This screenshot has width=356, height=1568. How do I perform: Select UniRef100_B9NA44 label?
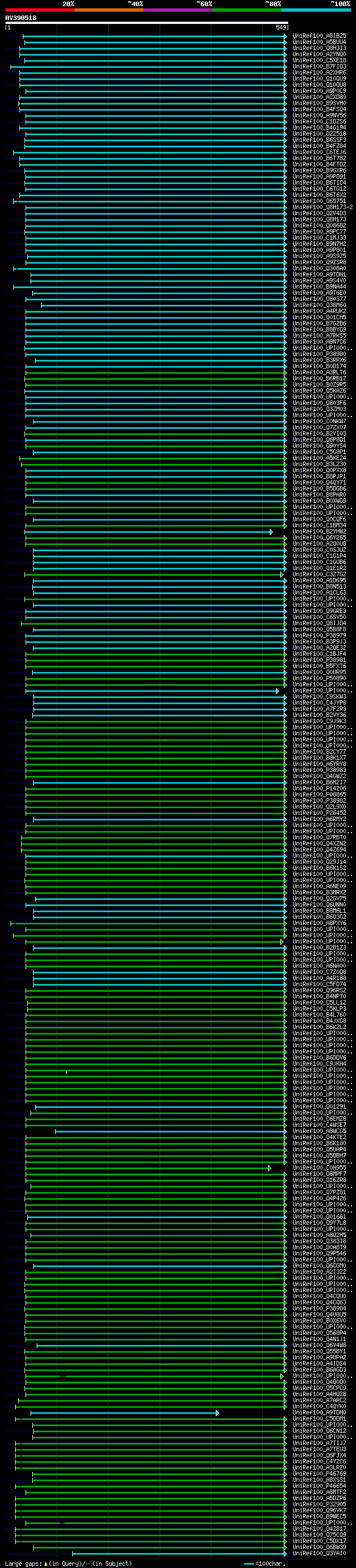[x=319, y=286]
